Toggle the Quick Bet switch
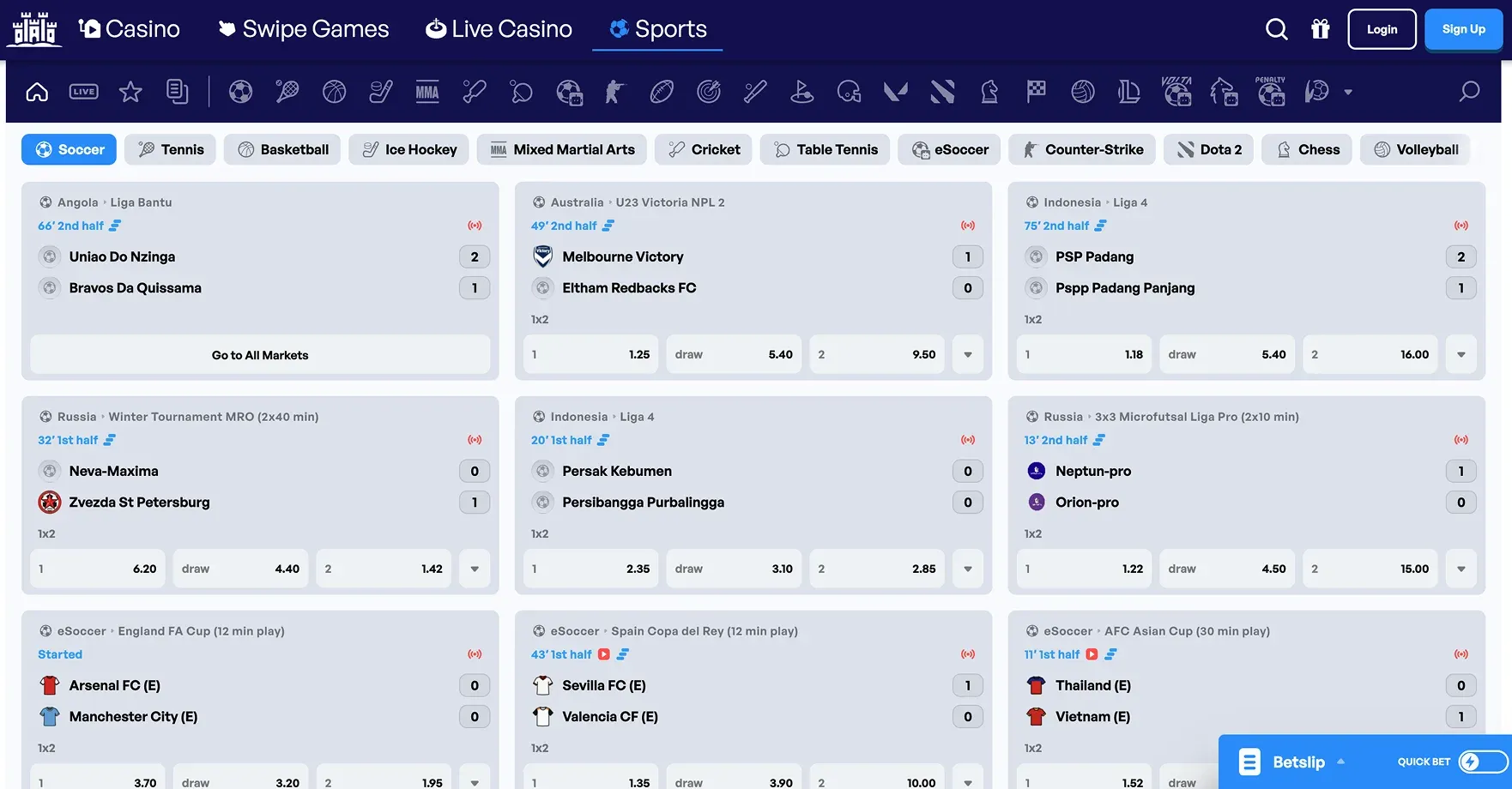Image resolution: width=1512 pixels, height=789 pixels. (x=1483, y=762)
